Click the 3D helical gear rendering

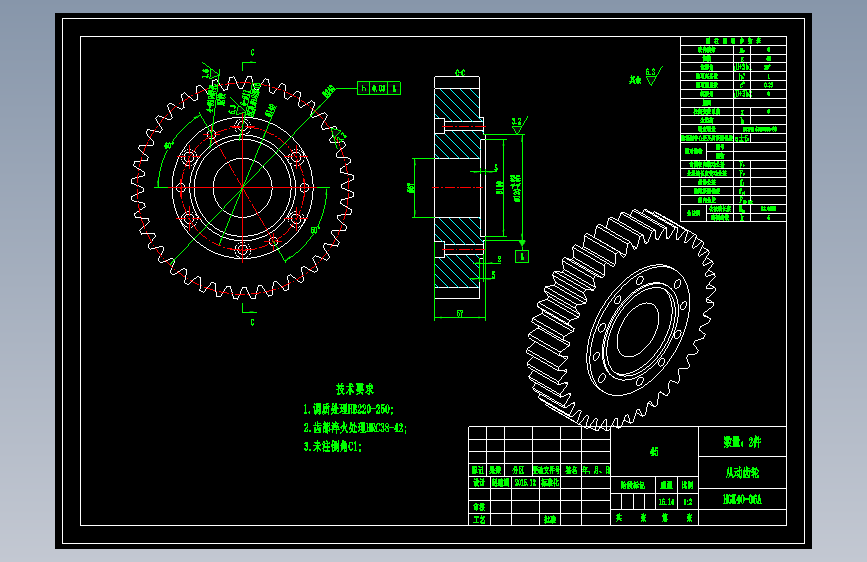click(x=621, y=320)
